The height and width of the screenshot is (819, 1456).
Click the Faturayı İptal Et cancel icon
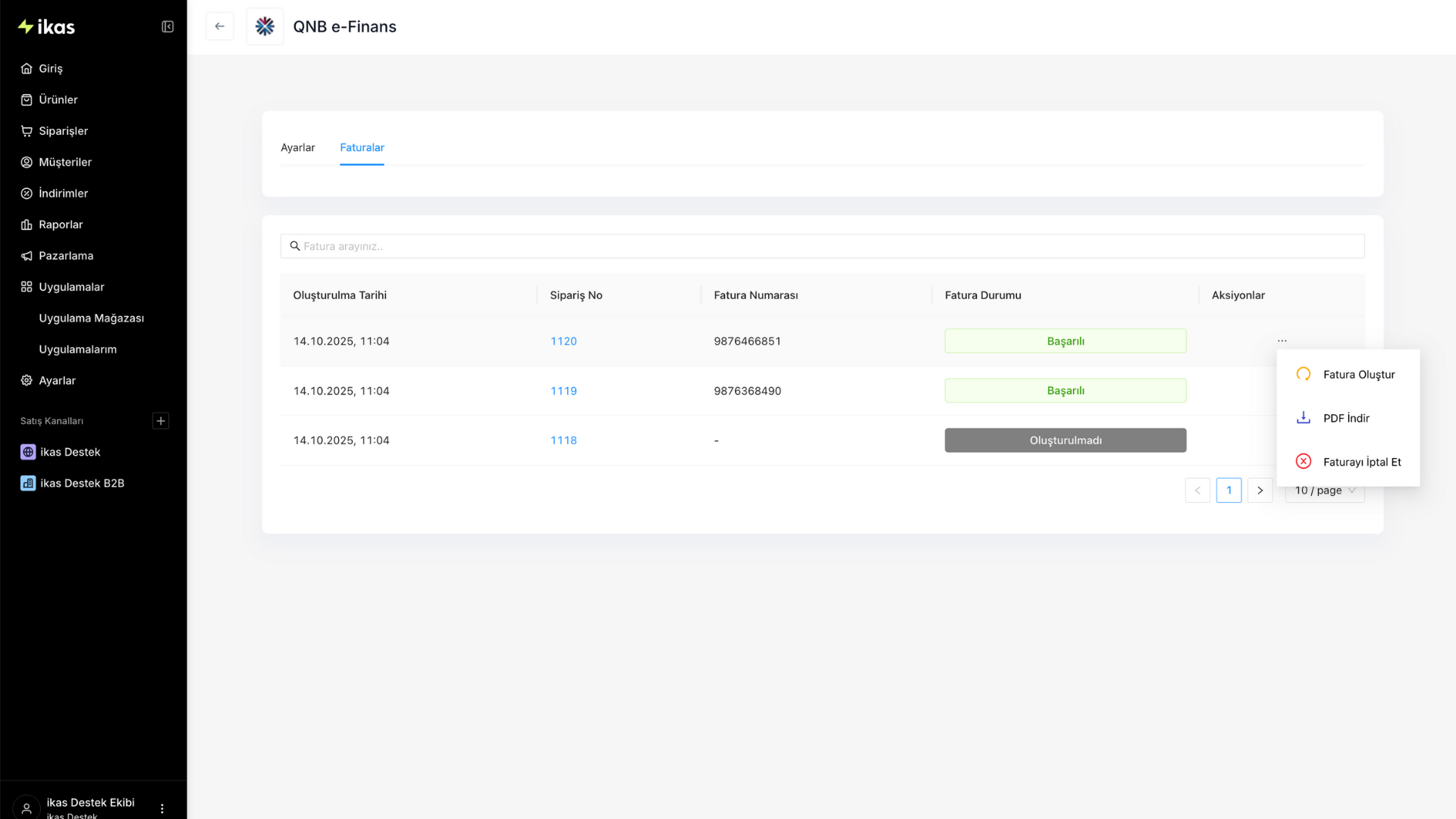(x=1304, y=461)
